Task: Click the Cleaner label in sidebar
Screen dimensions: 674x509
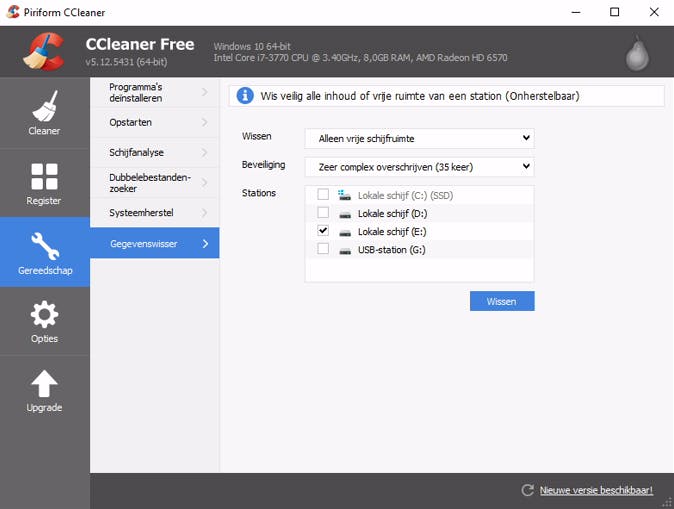Action: pos(44,131)
